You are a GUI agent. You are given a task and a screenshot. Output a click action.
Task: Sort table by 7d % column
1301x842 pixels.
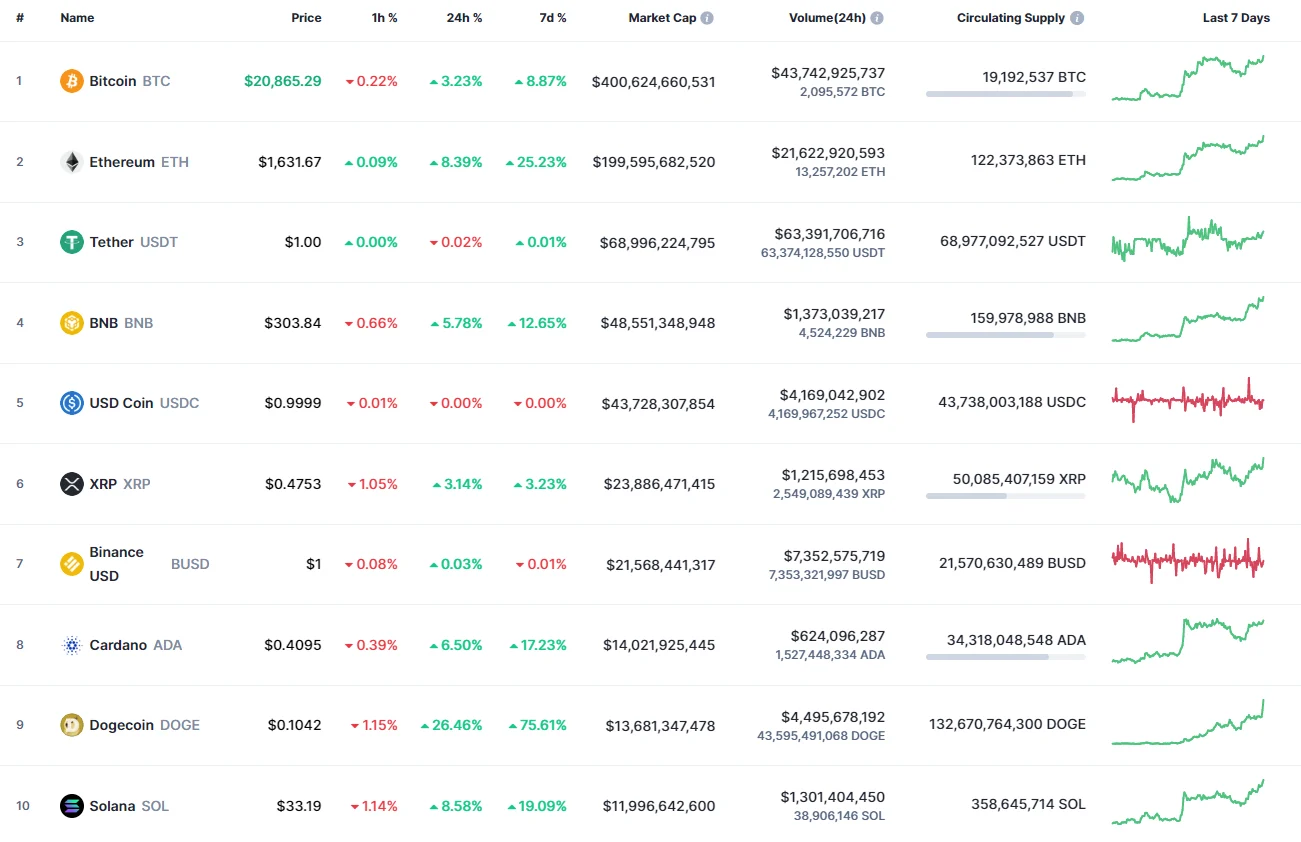pyautogui.click(x=553, y=17)
